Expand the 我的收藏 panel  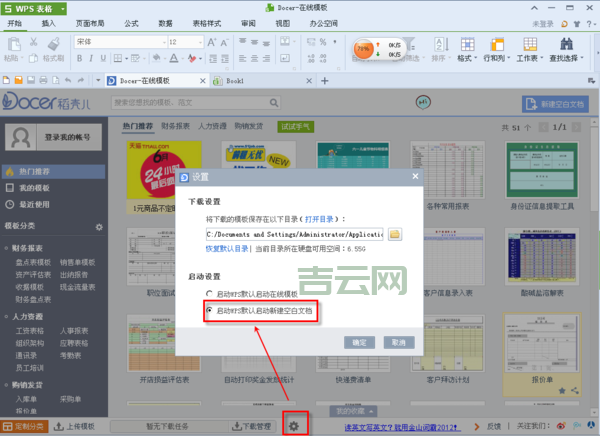click(x=353, y=411)
